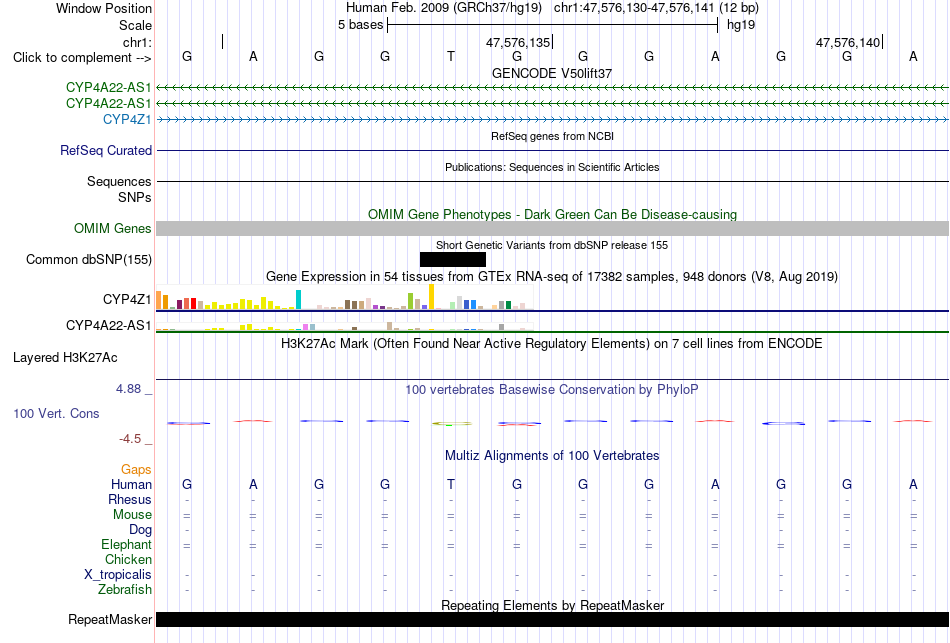This screenshot has height=643, width=950.
Task: Click the blue CYP4Z1 gene label in GENCODE
Action: pos(127,119)
